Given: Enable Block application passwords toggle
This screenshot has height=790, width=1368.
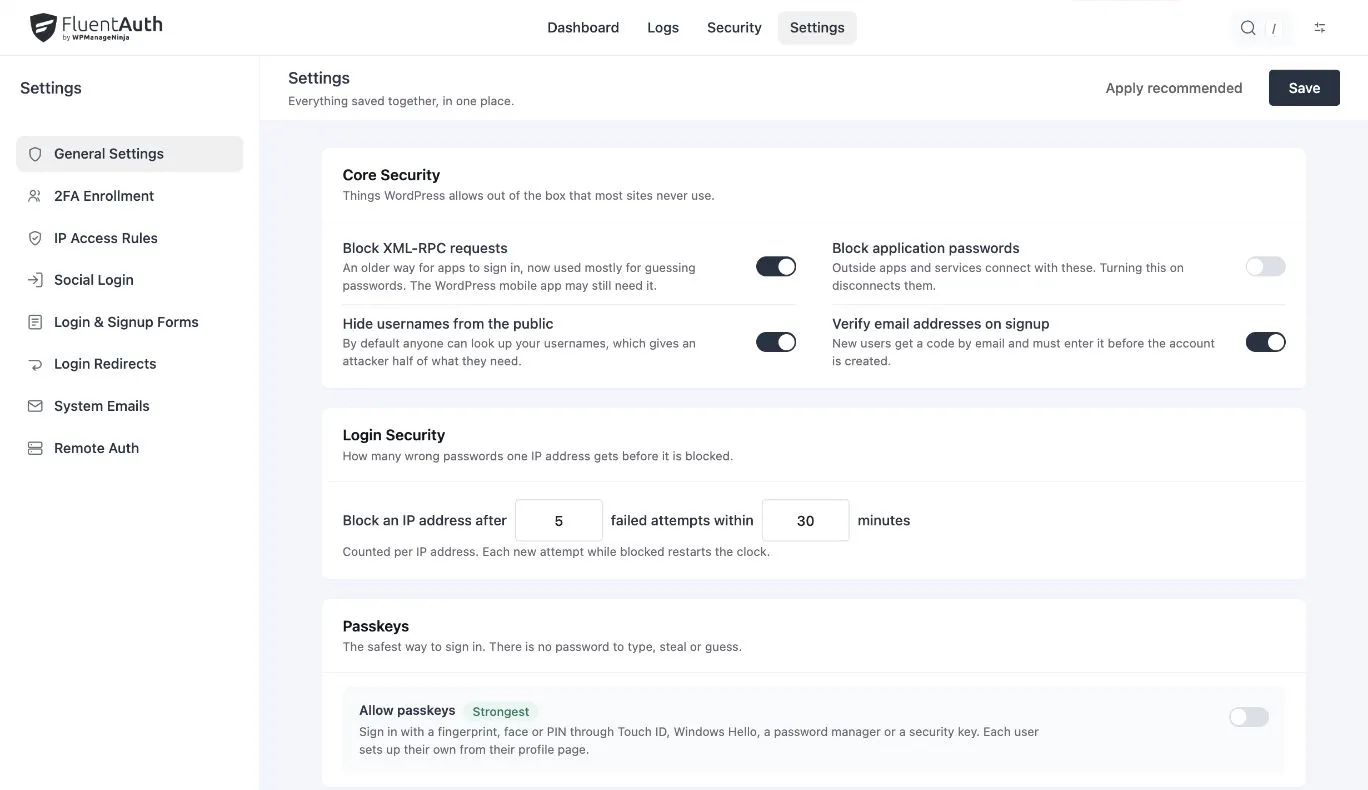Looking at the screenshot, I should coord(1265,266).
